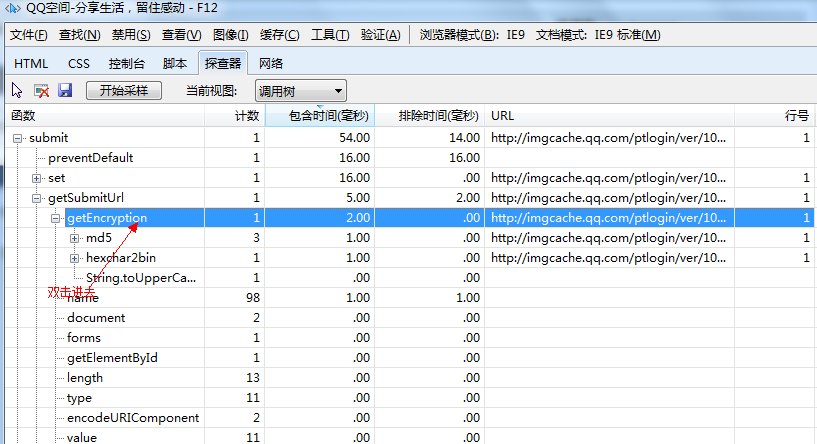Sort by the 行号 column header

[775, 116]
